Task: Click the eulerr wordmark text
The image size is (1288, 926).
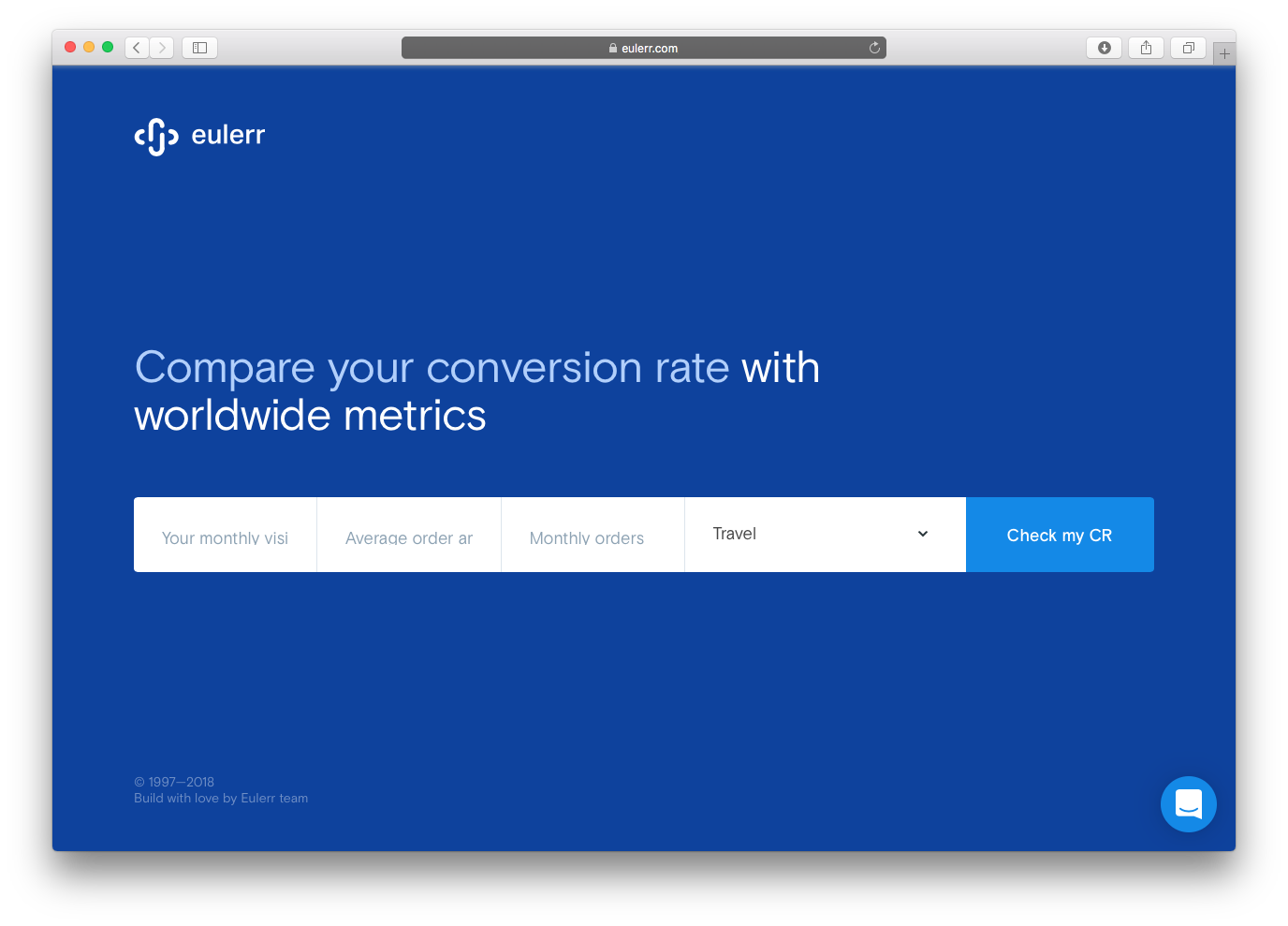Action: point(228,135)
